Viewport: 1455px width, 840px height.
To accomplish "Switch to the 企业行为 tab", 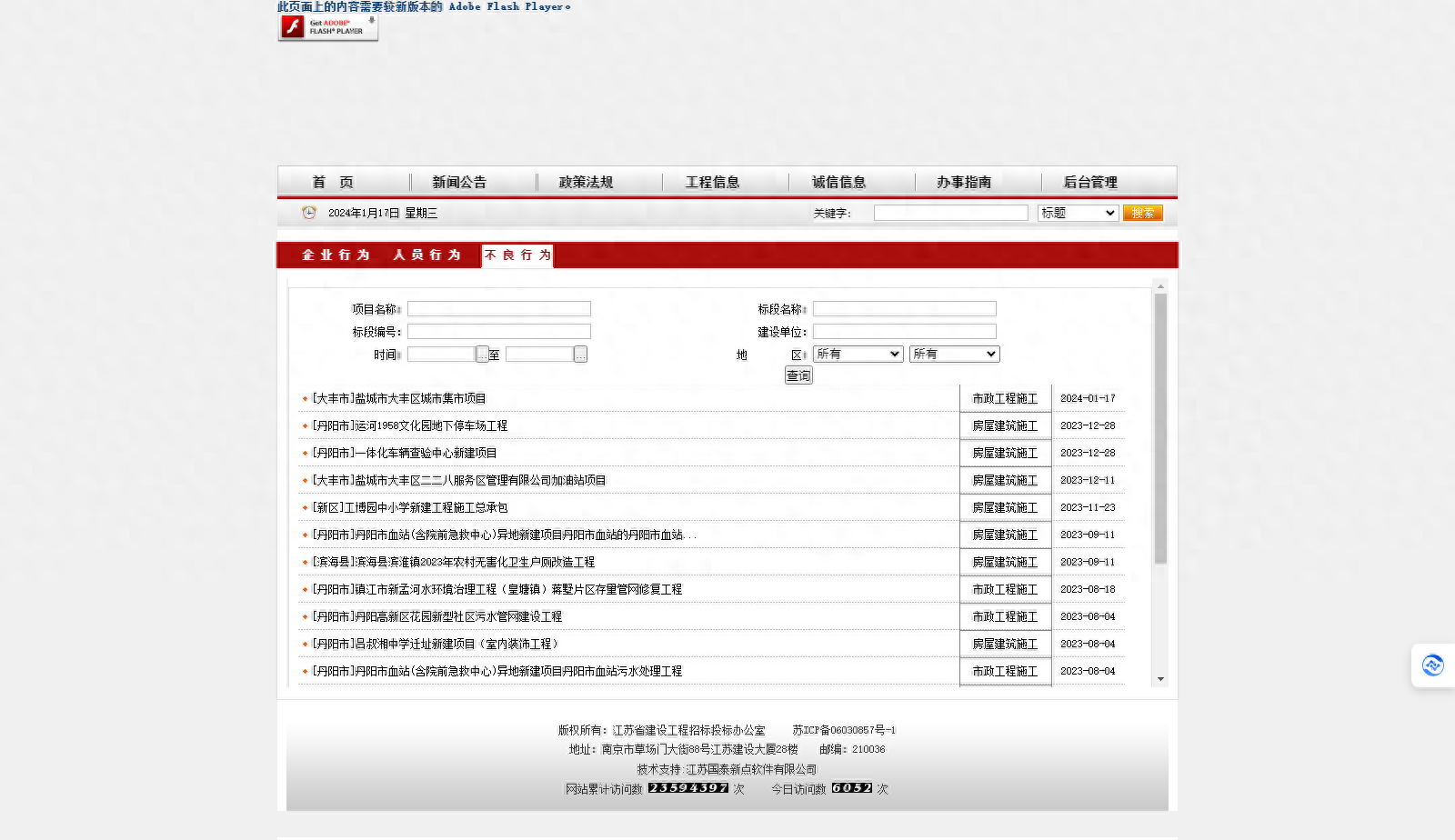I will [336, 255].
